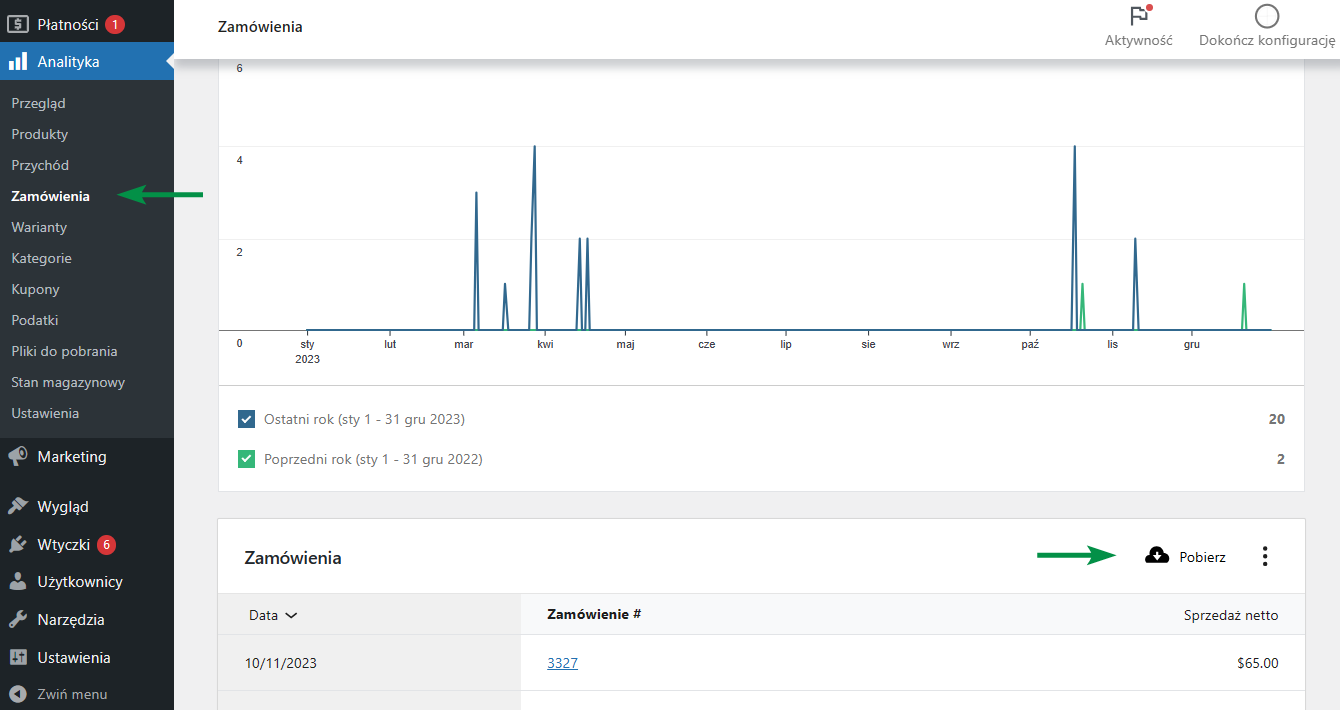Click the Płatności dollar icon
Viewport: 1340px width, 710px height.
tap(18, 24)
